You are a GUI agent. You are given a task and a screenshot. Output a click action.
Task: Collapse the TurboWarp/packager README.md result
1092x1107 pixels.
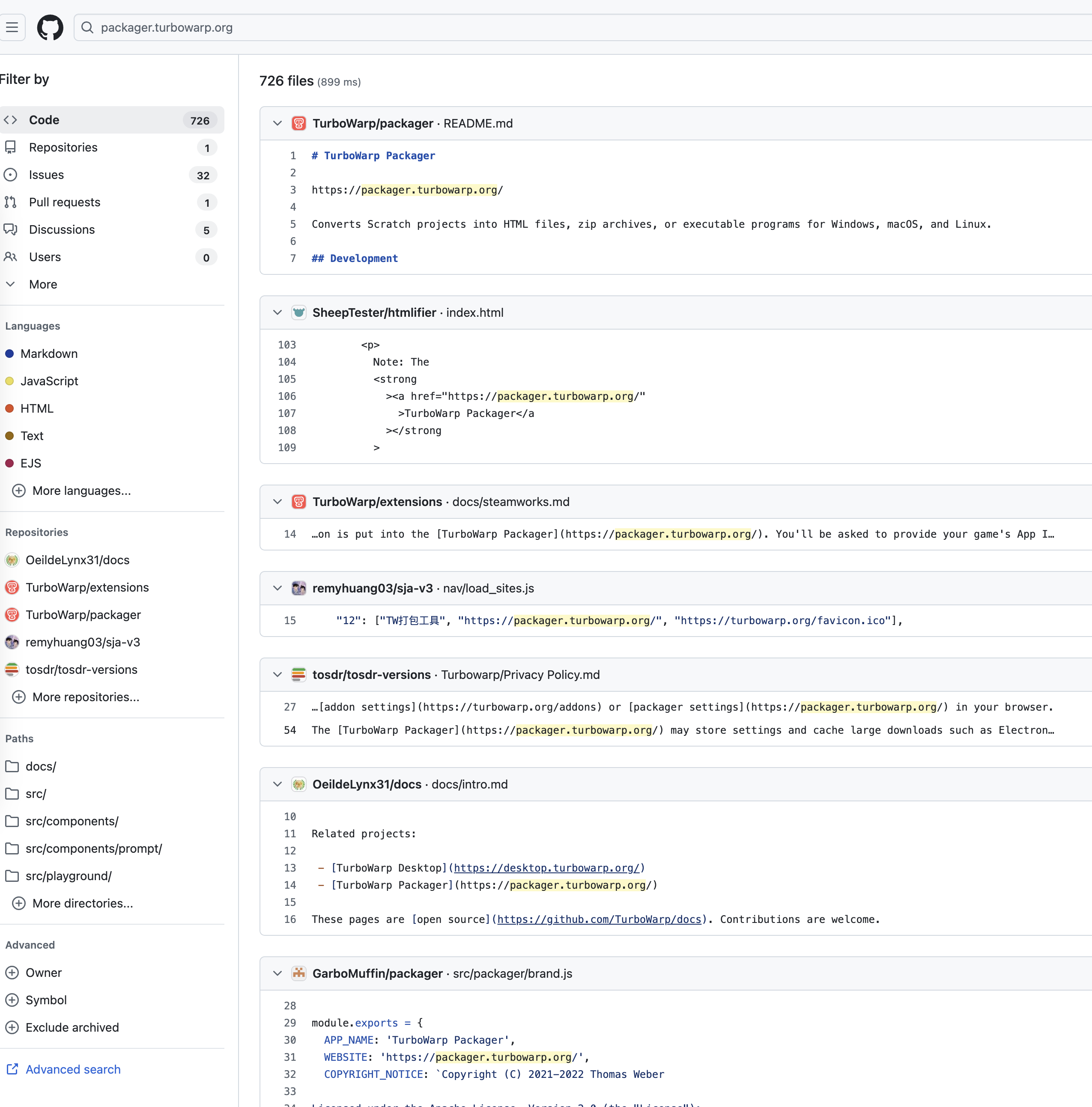pos(277,123)
